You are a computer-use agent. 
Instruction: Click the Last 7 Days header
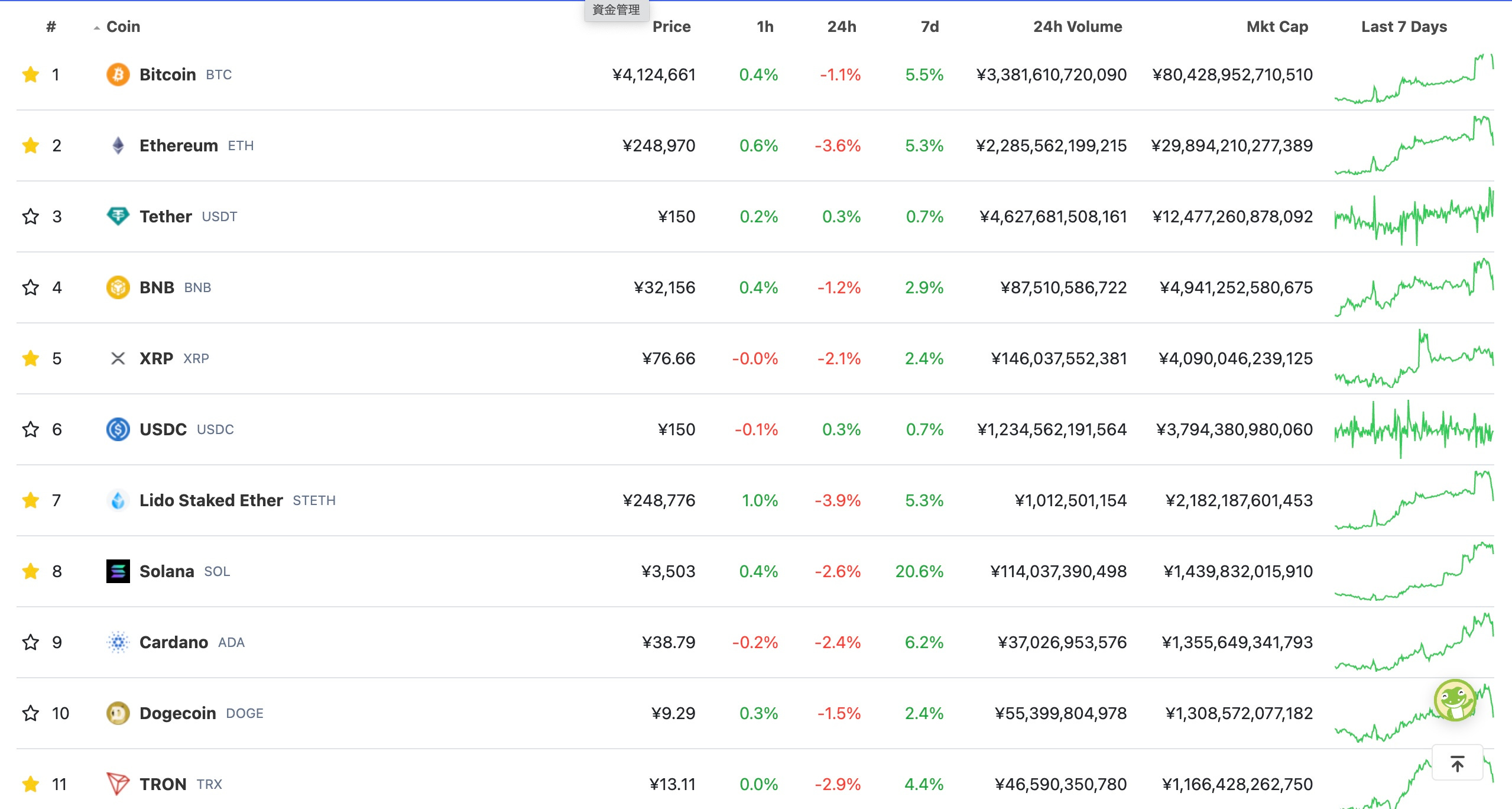tap(1404, 27)
